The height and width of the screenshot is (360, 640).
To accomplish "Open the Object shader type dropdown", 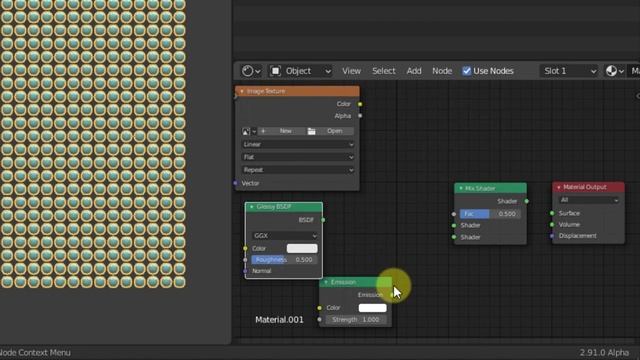I will 300,71.
